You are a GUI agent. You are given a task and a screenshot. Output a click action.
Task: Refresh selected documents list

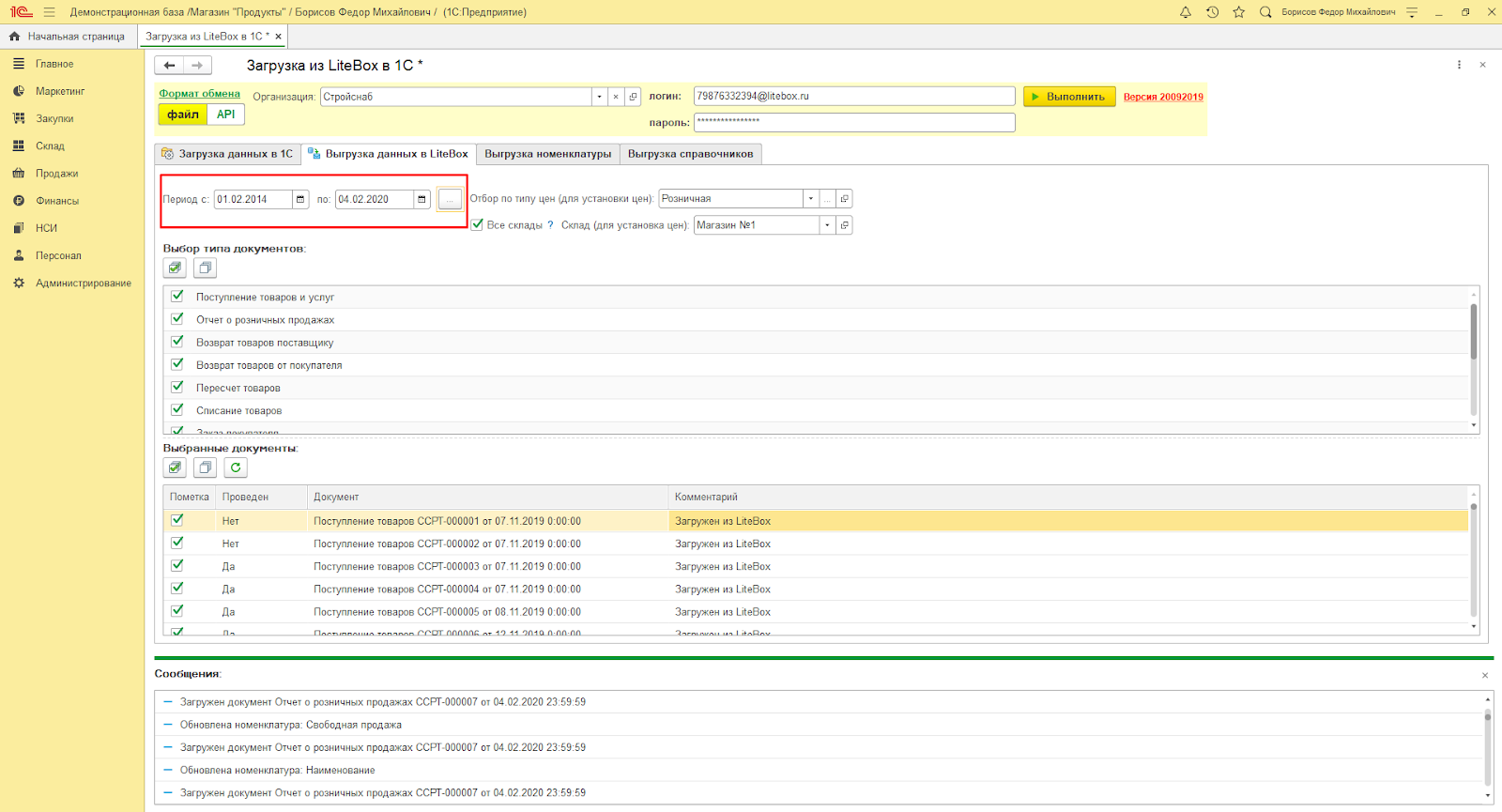click(x=236, y=467)
